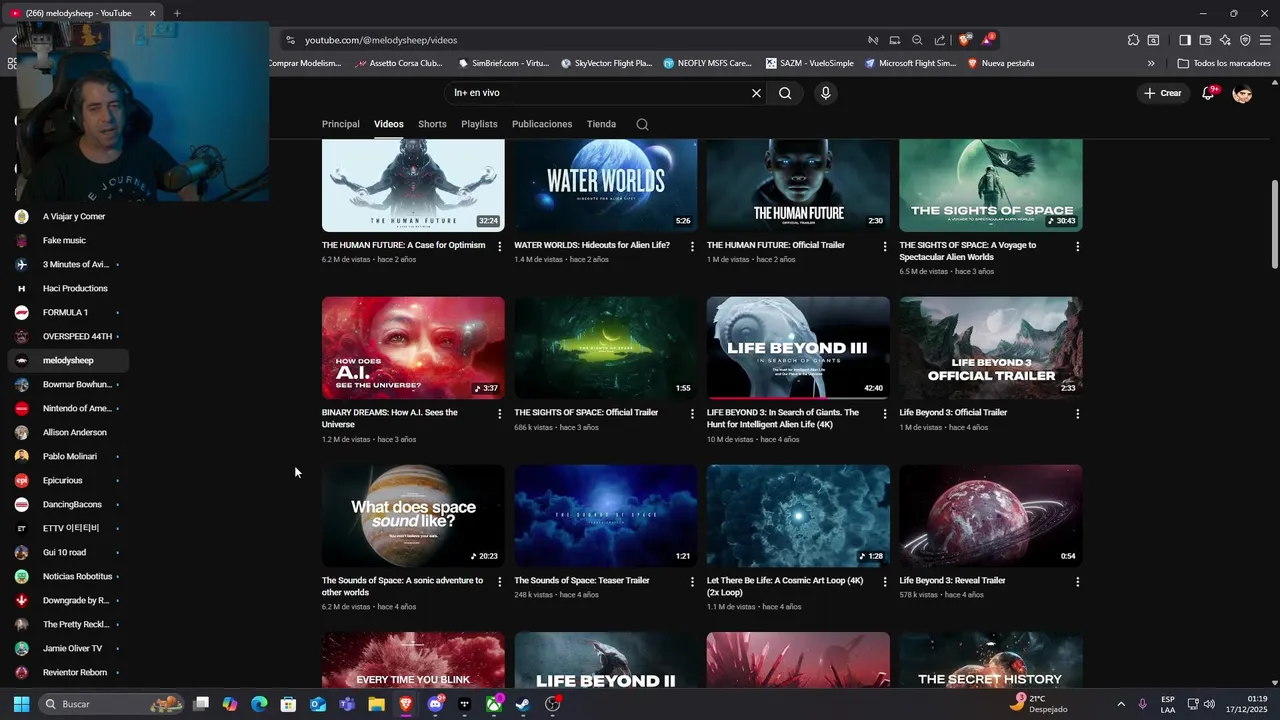The image size is (1280, 720).
Task: Switch to the Playlists tab
Action: [x=479, y=124]
